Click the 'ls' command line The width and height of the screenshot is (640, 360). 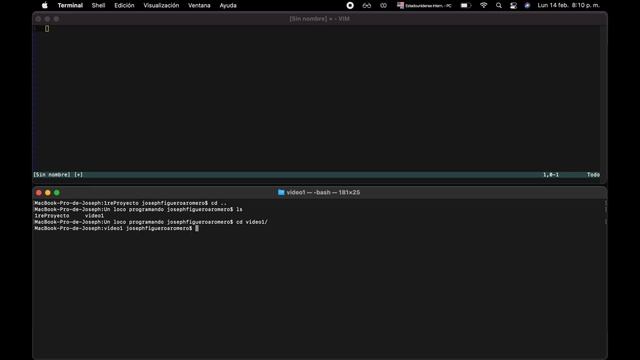click(x=138, y=209)
